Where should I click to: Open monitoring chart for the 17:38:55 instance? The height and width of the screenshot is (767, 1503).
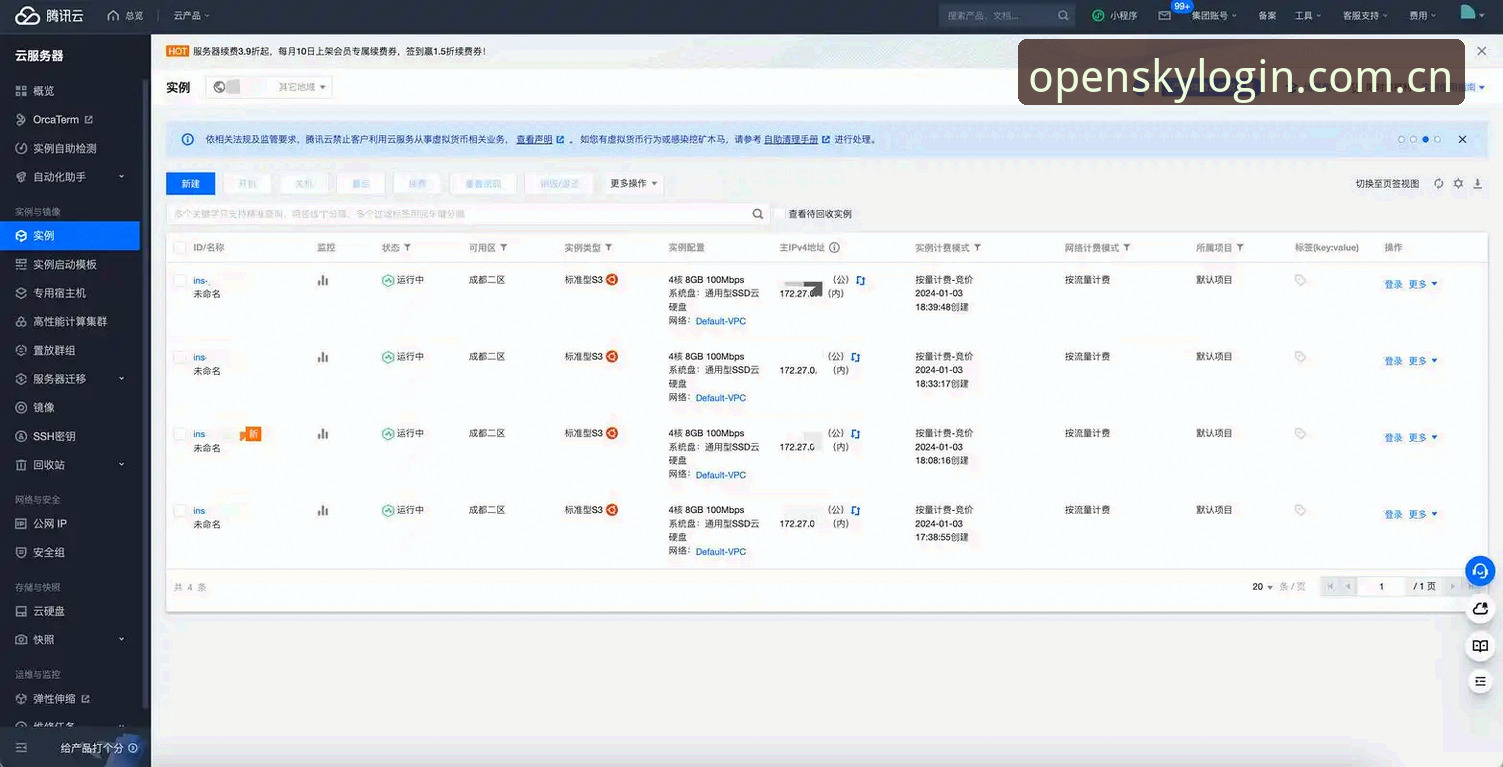(x=322, y=510)
